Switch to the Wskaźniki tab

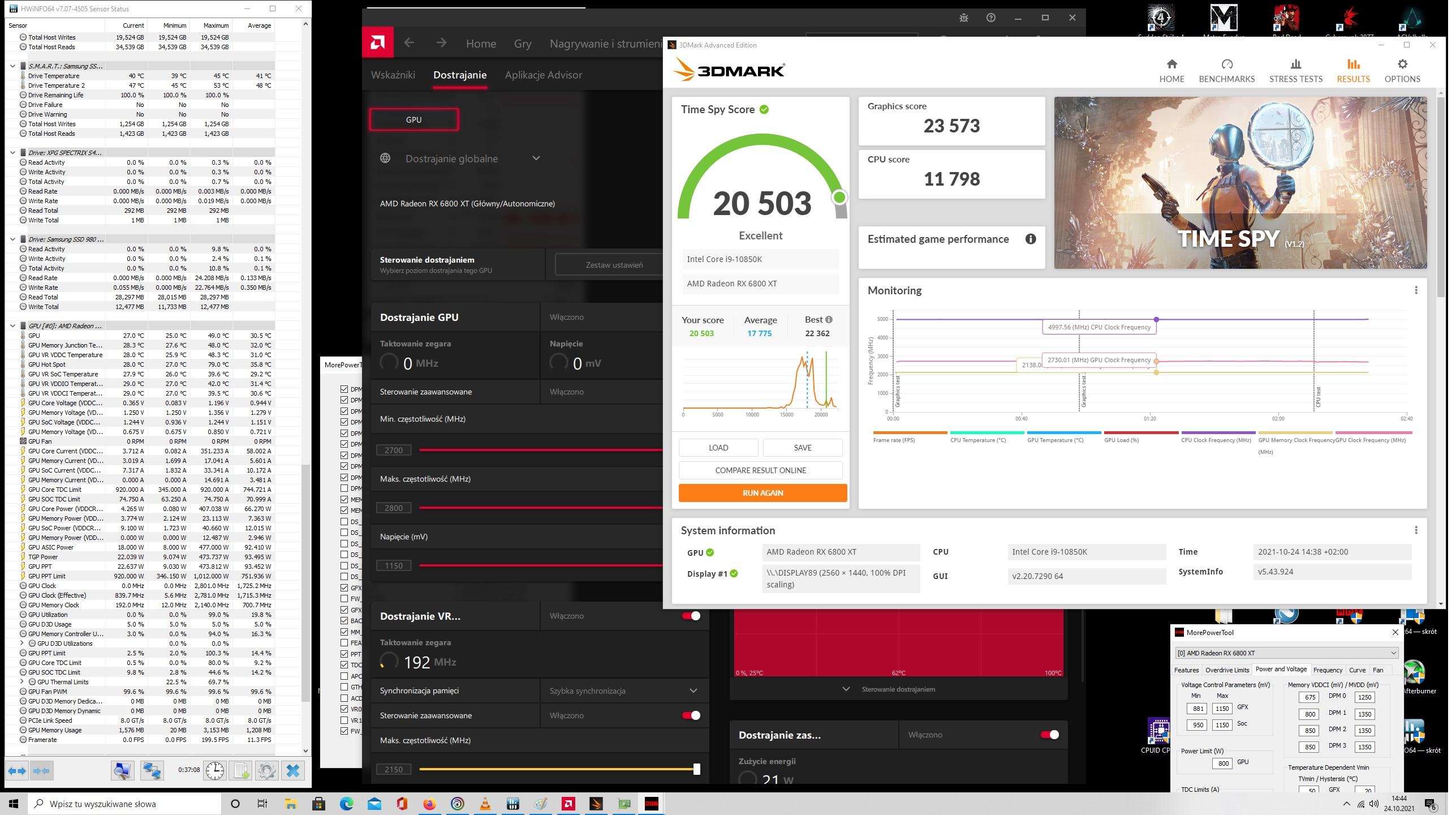pyautogui.click(x=393, y=75)
